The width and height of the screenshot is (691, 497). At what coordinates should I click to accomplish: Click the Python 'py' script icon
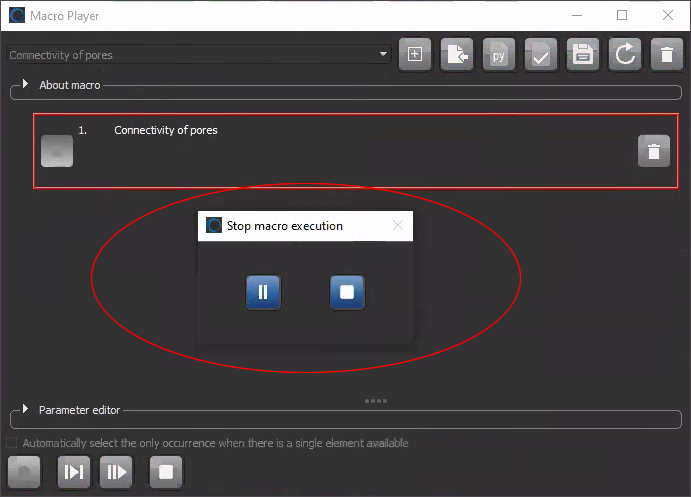pos(499,56)
